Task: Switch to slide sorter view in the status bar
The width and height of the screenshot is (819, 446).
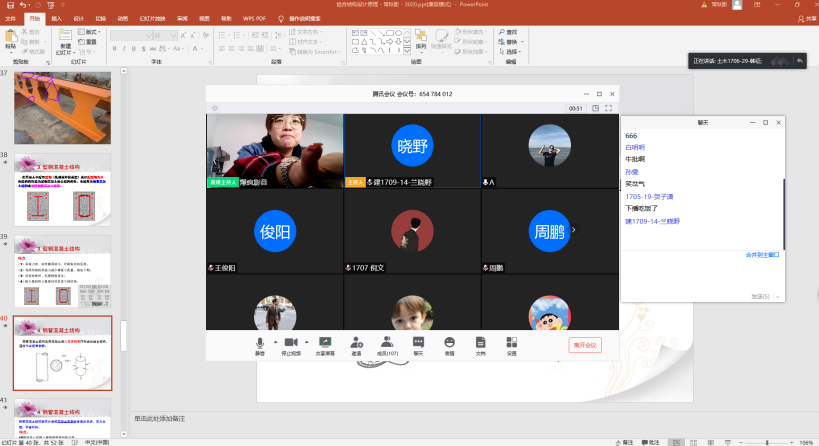Action: (x=694, y=442)
